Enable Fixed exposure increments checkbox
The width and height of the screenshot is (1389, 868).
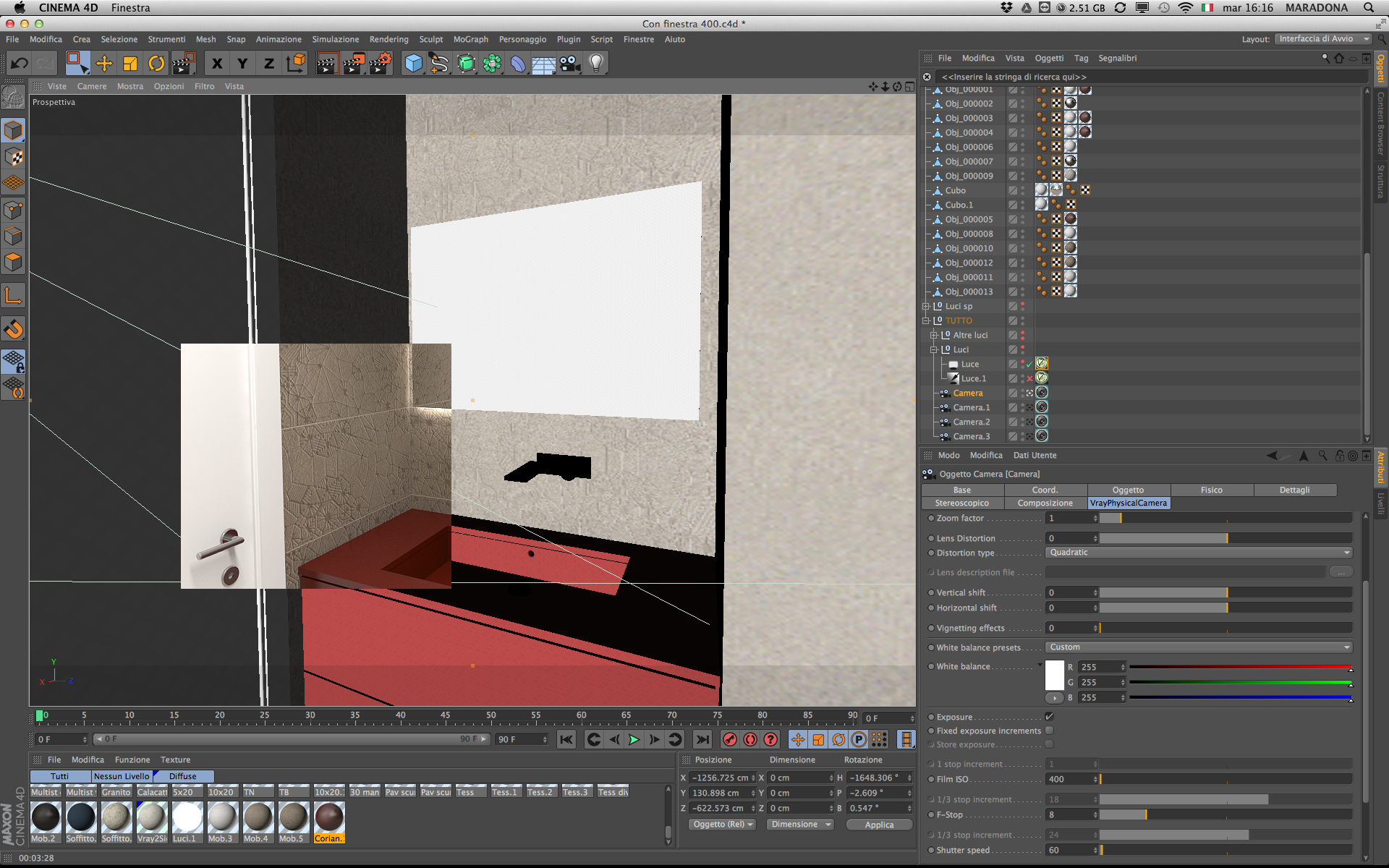[1049, 731]
